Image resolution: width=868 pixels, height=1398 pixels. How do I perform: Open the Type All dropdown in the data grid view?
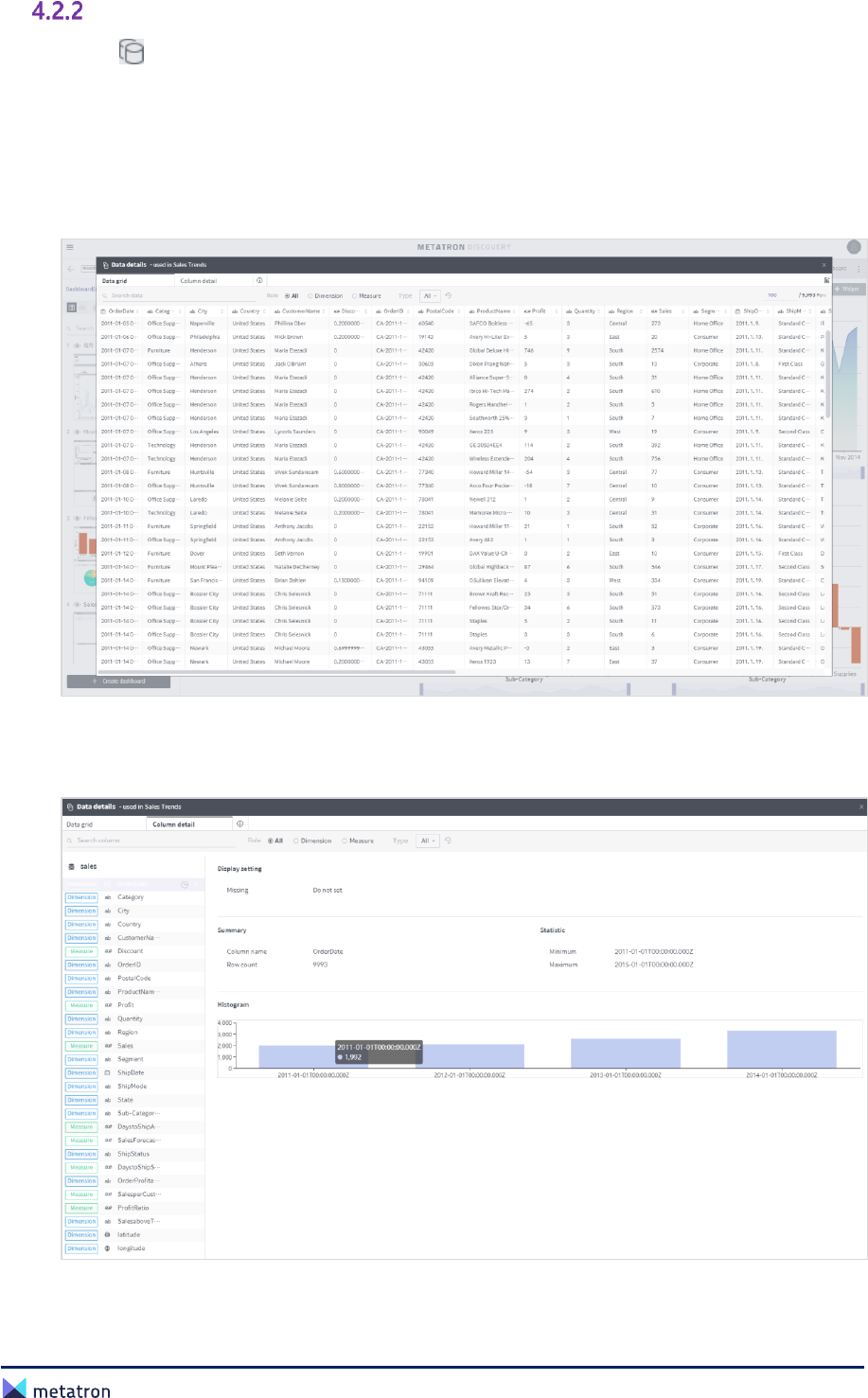pyautogui.click(x=430, y=295)
